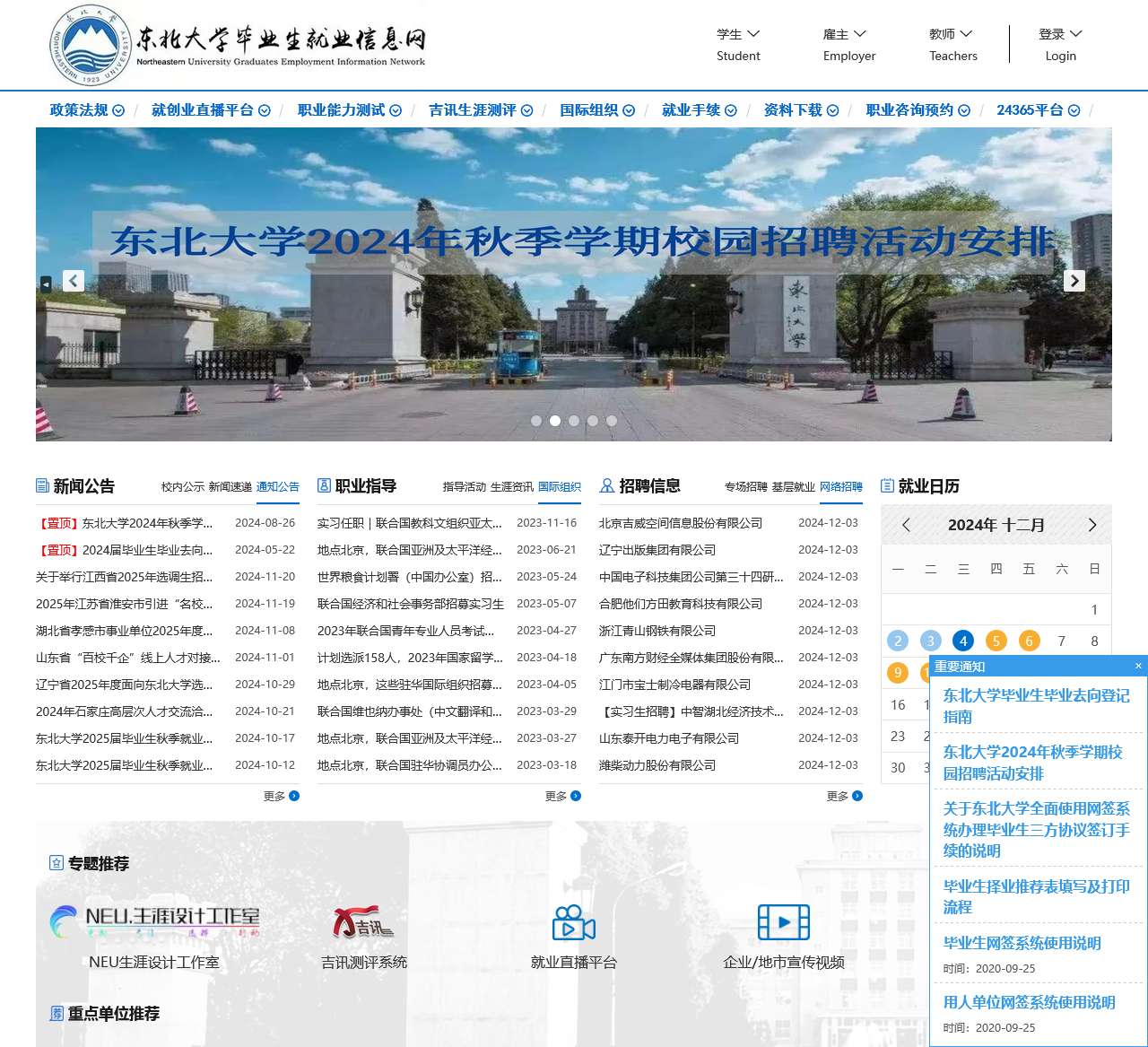
Task: Open the 学生 Student dropdown
Action: click(x=737, y=43)
